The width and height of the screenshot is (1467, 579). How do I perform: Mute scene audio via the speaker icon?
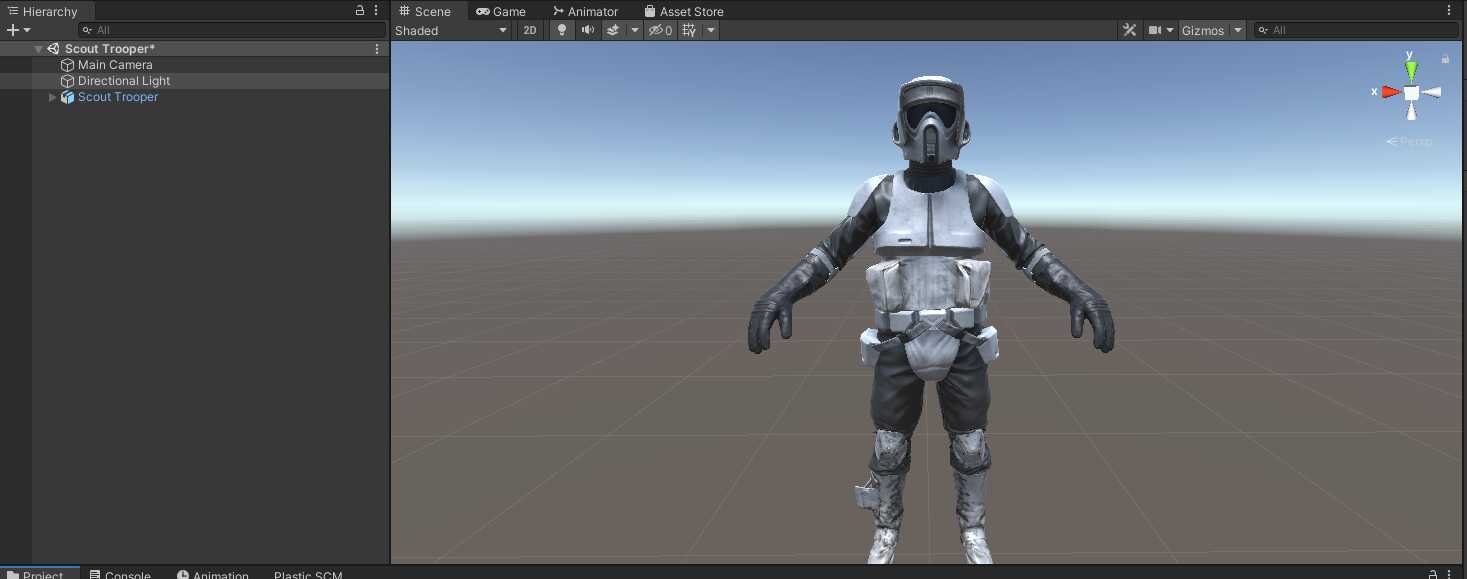[x=587, y=30]
